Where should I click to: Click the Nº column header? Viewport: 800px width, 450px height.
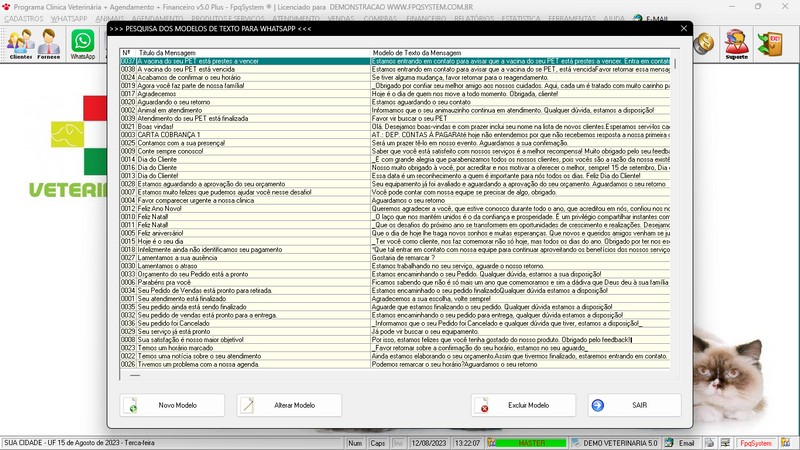(x=128, y=53)
